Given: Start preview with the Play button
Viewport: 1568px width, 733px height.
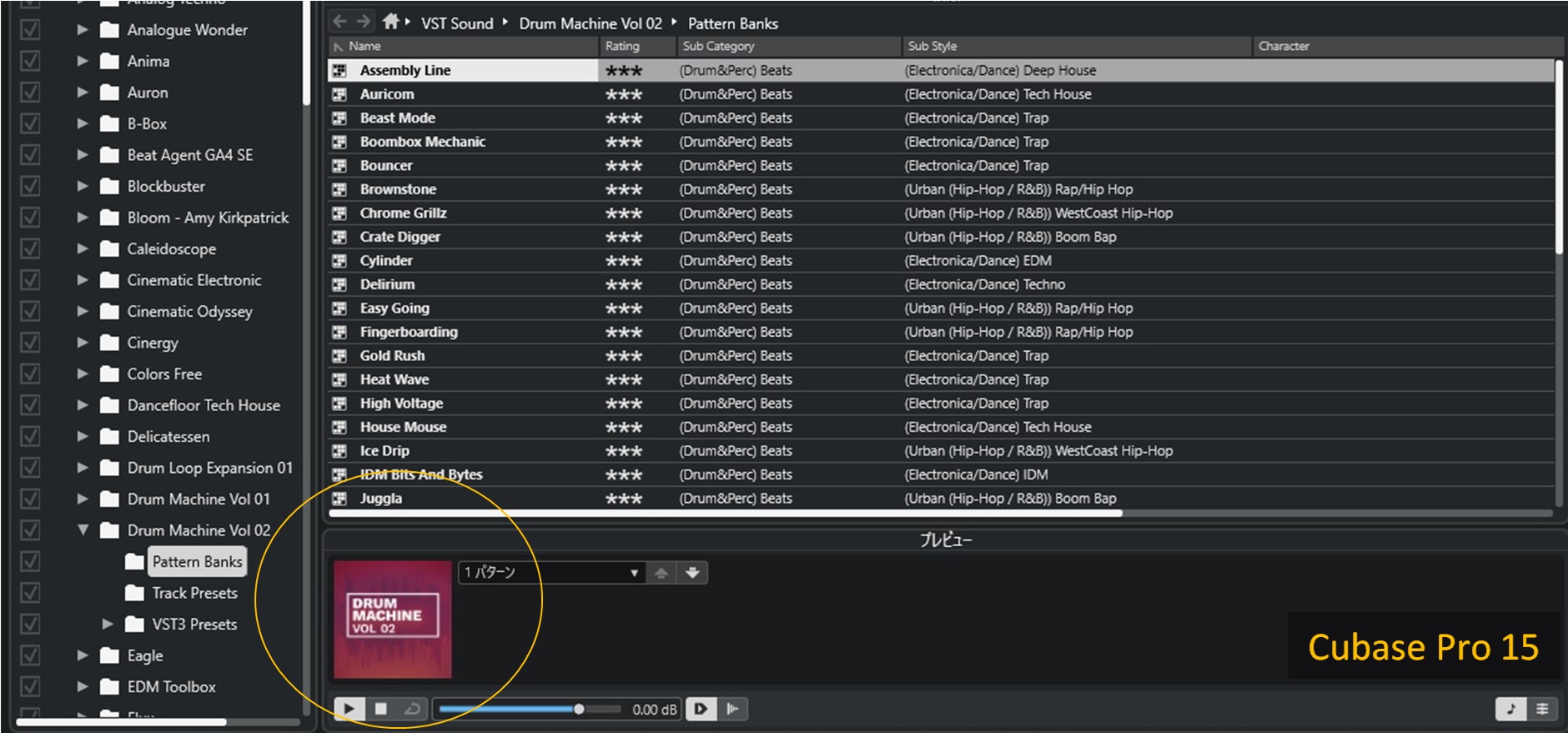Looking at the screenshot, I should click(x=349, y=709).
